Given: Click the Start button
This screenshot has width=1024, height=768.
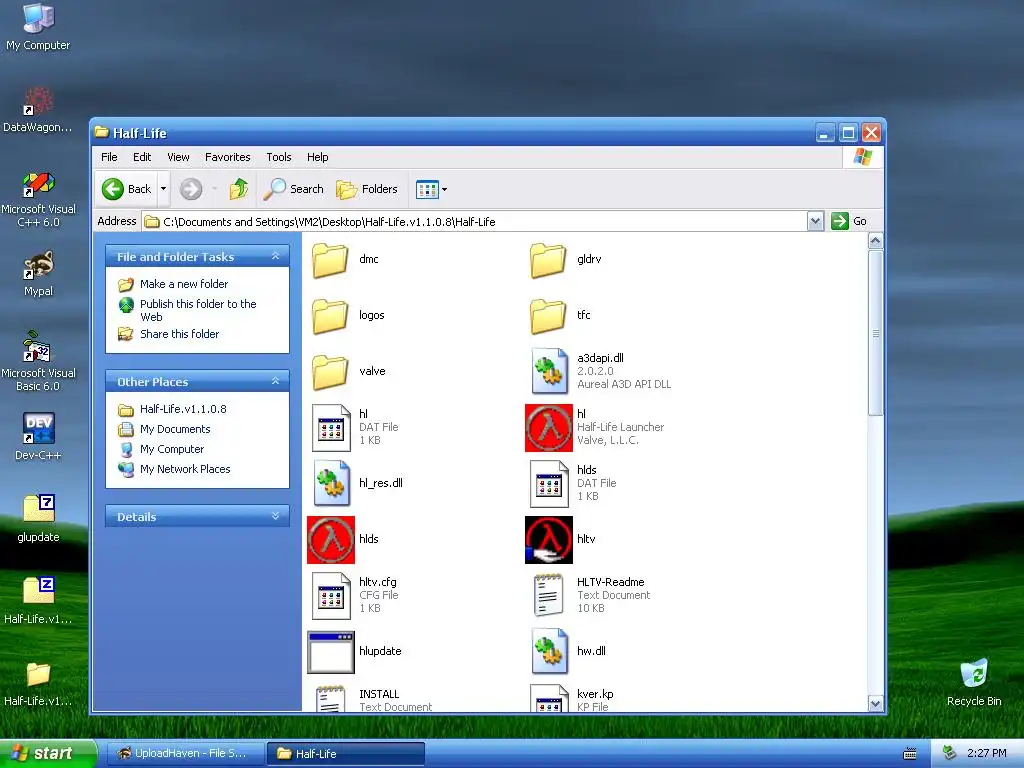Looking at the screenshot, I should click(x=47, y=754).
